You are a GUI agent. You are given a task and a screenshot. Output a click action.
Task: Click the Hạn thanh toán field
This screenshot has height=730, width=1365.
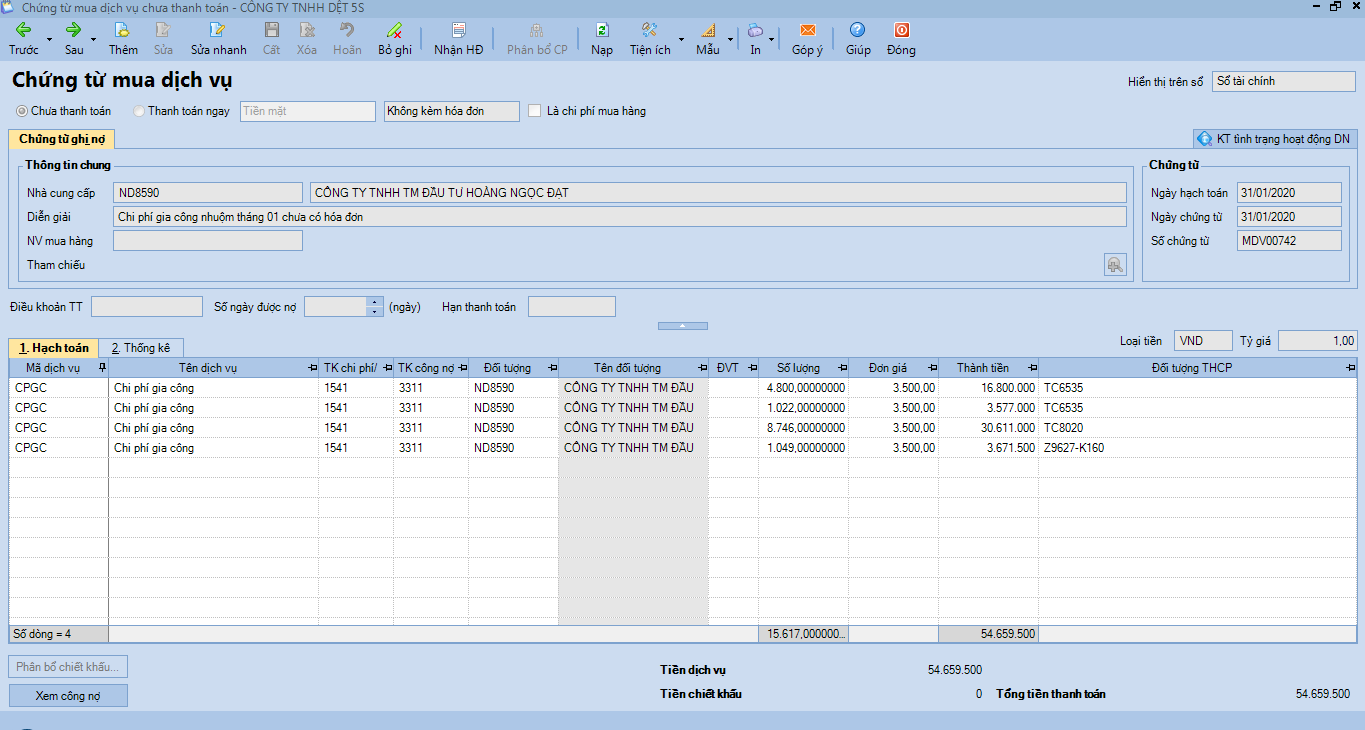(x=572, y=307)
